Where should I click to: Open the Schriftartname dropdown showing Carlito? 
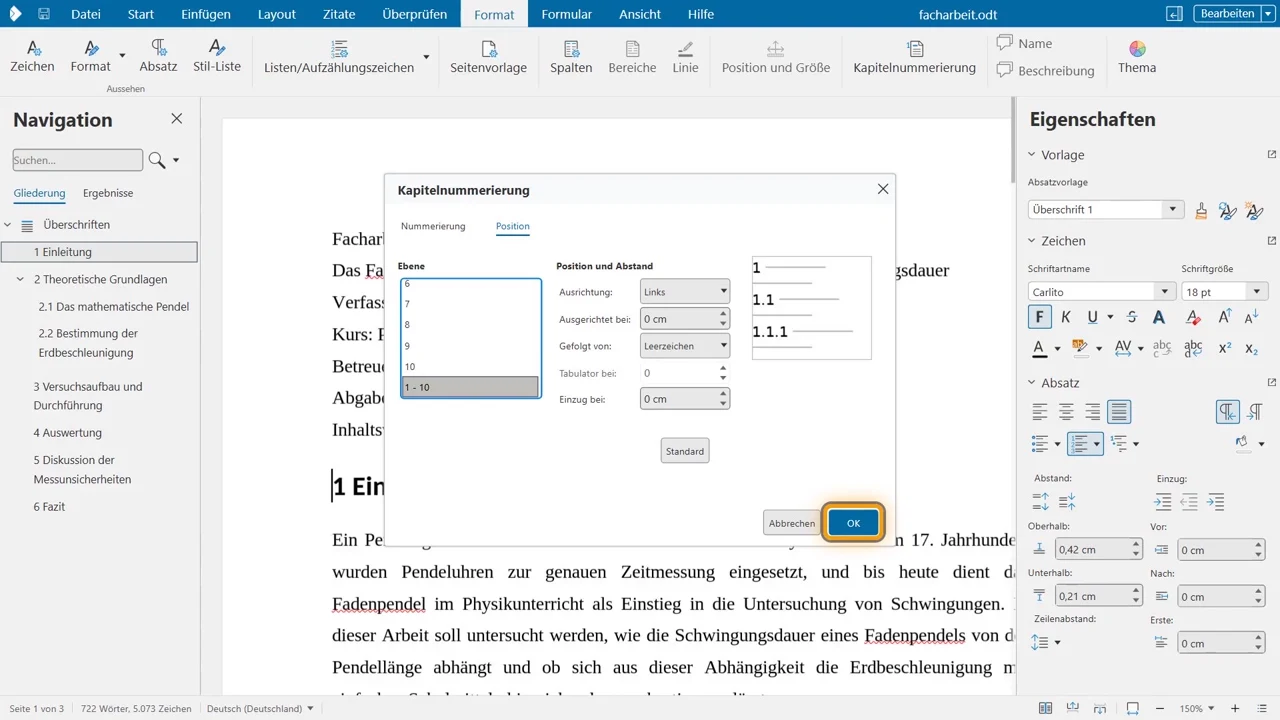[x=1102, y=292]
